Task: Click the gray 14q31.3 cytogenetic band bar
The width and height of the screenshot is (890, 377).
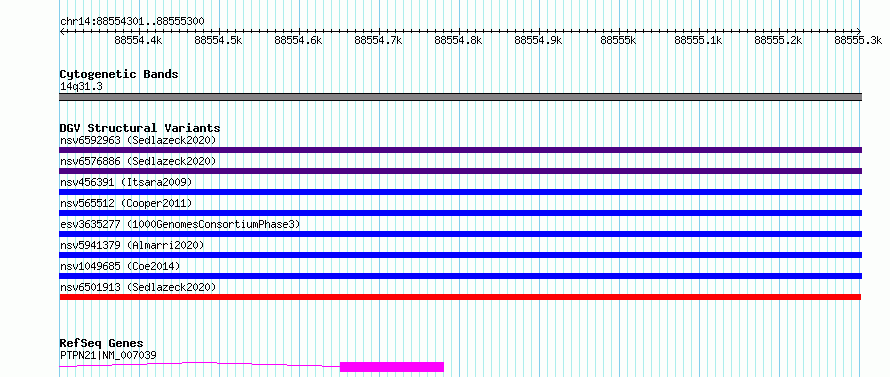Action: (460, 97)
